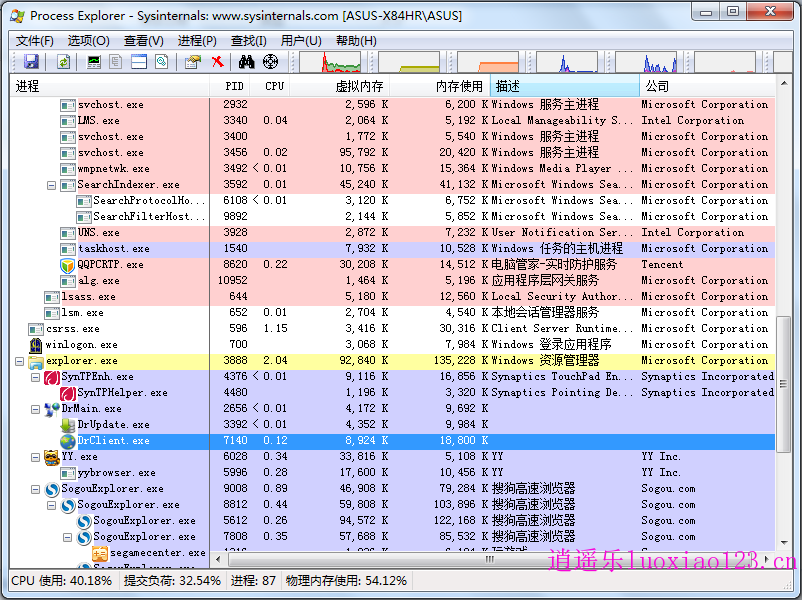Click the SynTPHelper.exe red icon
This screenshot has width=802, height=600.
(x=68, y=393)
